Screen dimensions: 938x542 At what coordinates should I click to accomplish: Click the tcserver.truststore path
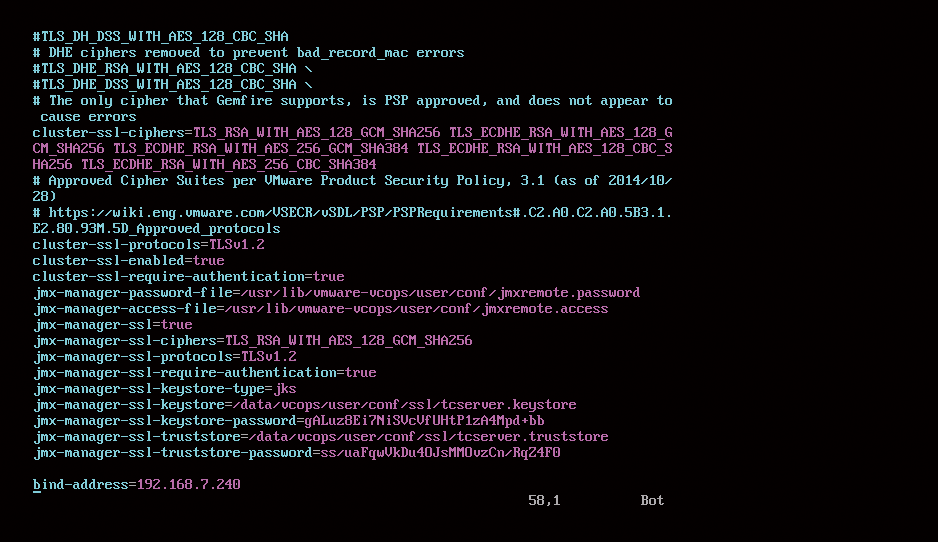(428, 437)
